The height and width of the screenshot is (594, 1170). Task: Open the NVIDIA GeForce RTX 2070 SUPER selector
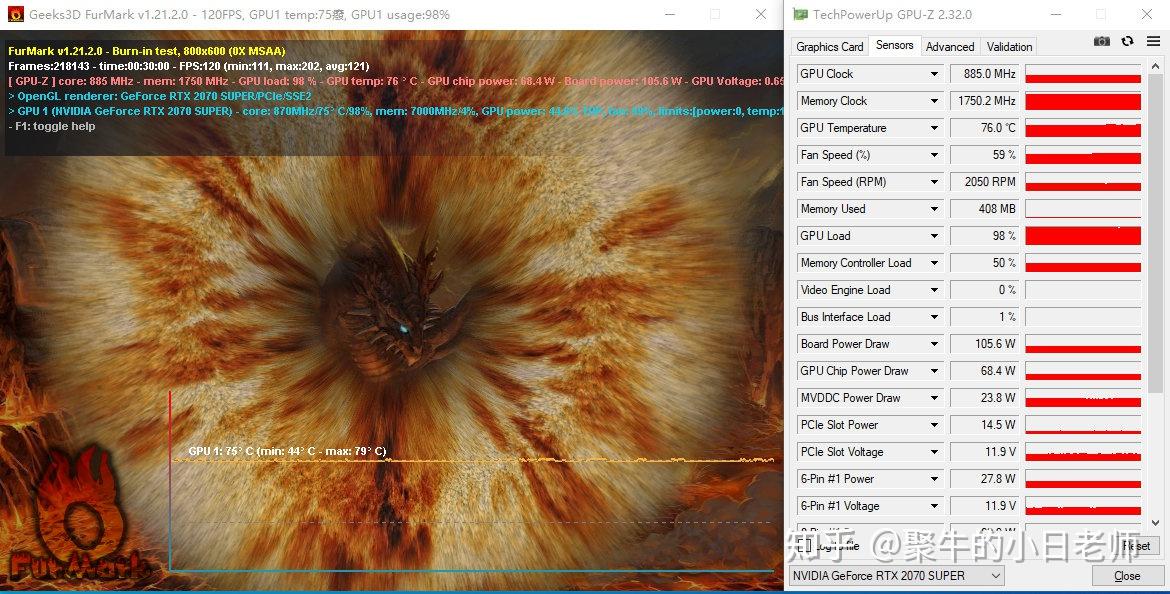(x=896, y=575)
